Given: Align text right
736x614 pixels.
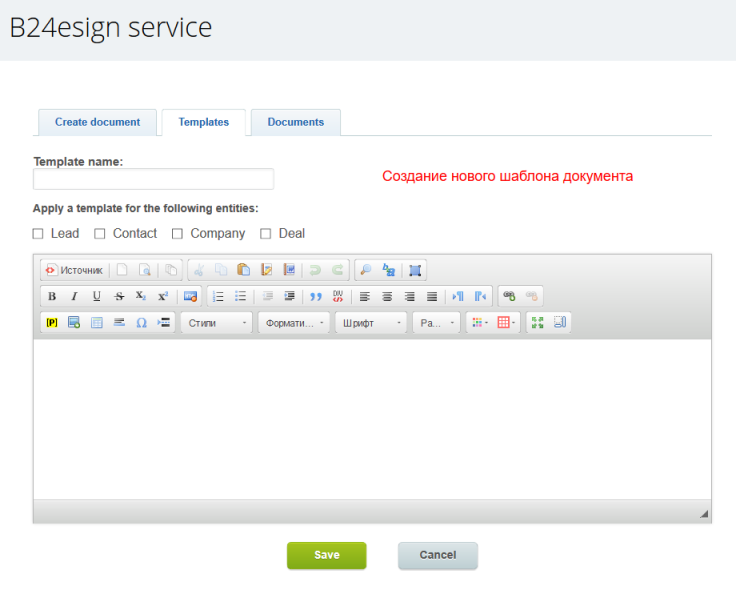Looking at the screenshot, I should [x=410, y=296].
